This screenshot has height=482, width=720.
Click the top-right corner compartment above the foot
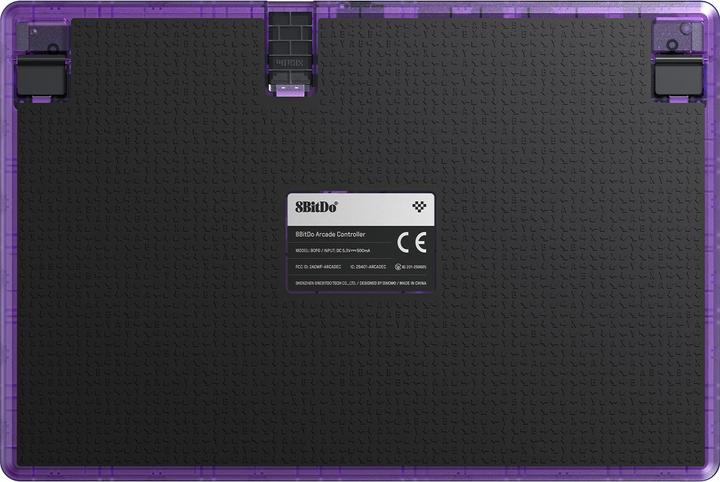678,36
